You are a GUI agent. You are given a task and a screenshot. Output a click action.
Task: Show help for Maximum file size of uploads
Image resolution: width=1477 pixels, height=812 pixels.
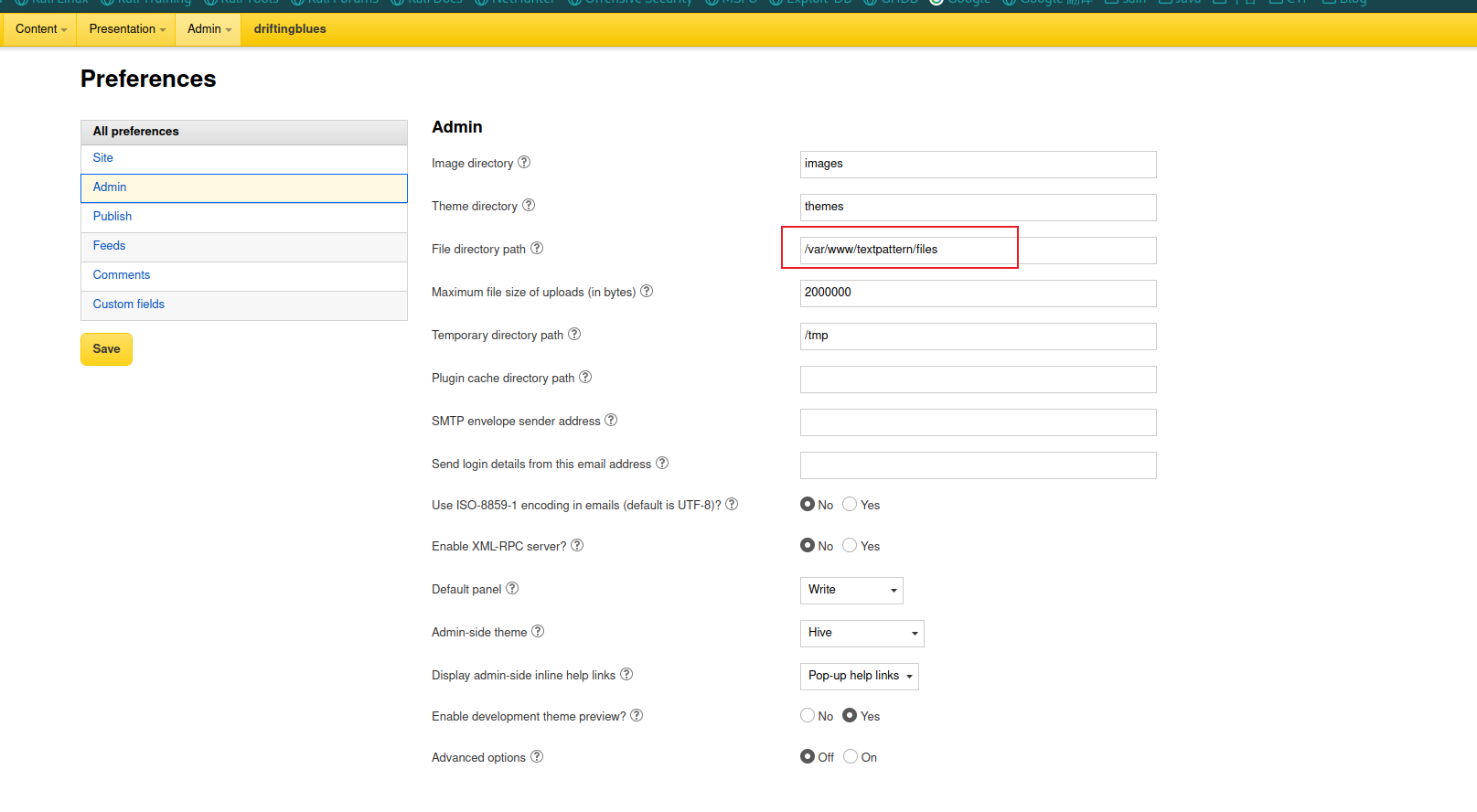[647, 291]
